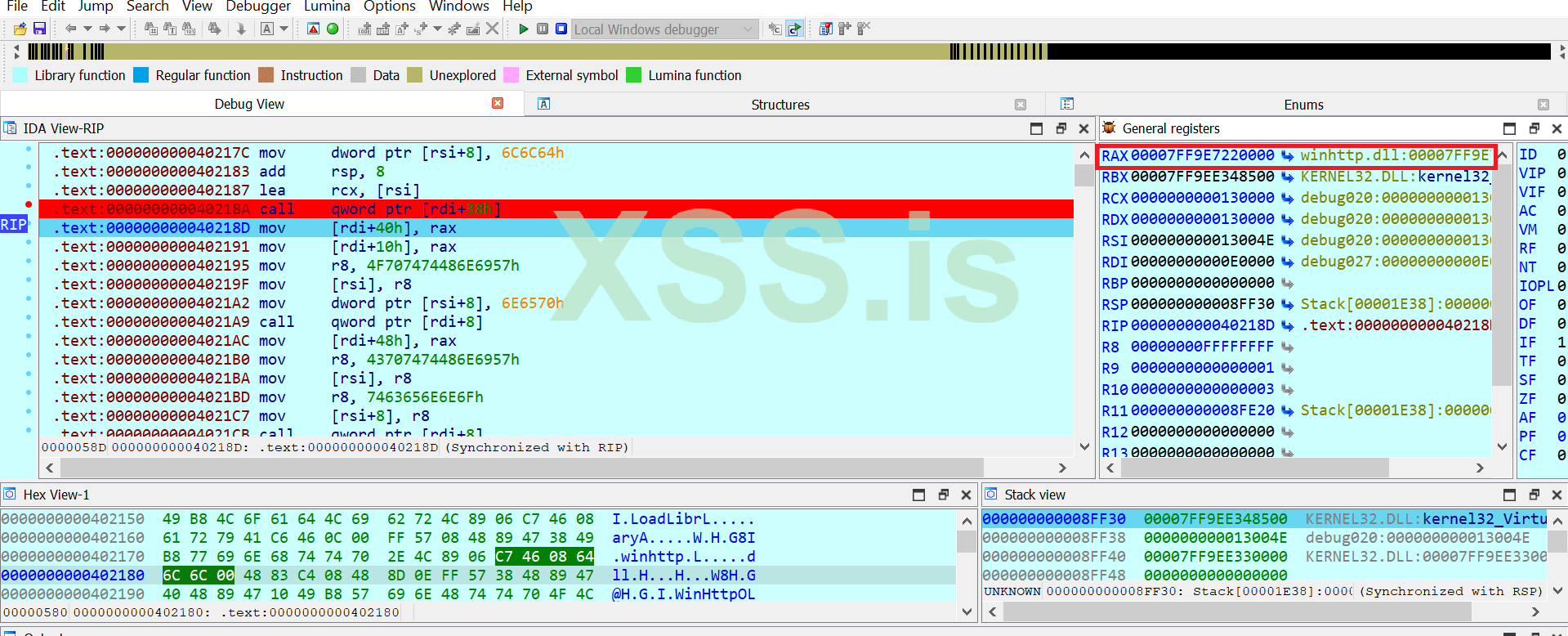Screen dimensions: 1568x636
Task: Click the first binoculars search icon
Action: (151, 29)
